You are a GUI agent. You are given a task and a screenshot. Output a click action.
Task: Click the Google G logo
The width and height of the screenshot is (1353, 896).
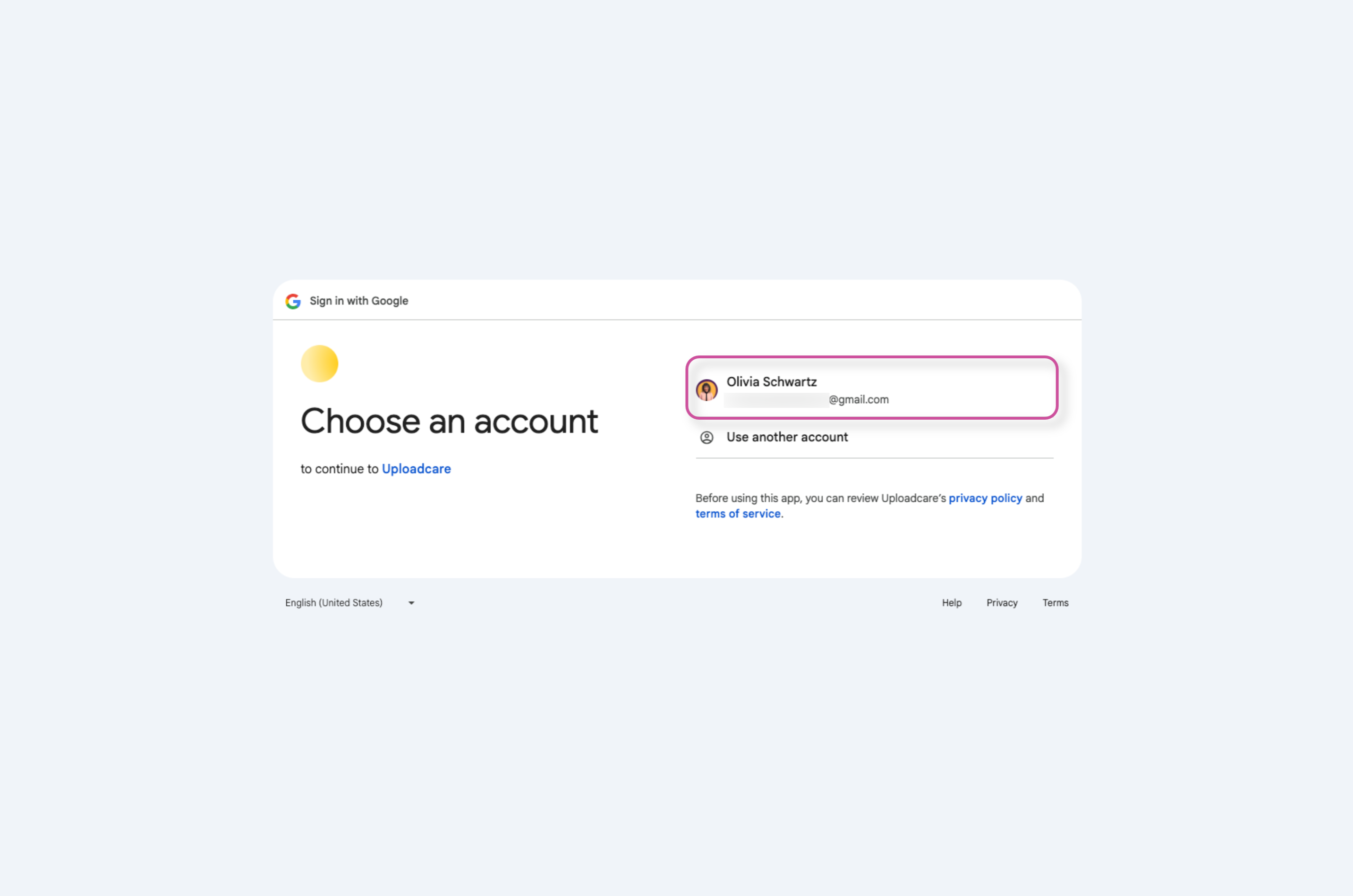pyautogui.click(x=293, y=301)
